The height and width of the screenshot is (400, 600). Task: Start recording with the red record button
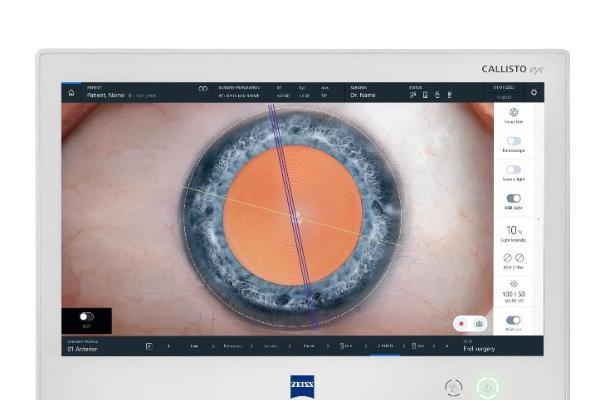click(x=462, y=323)
